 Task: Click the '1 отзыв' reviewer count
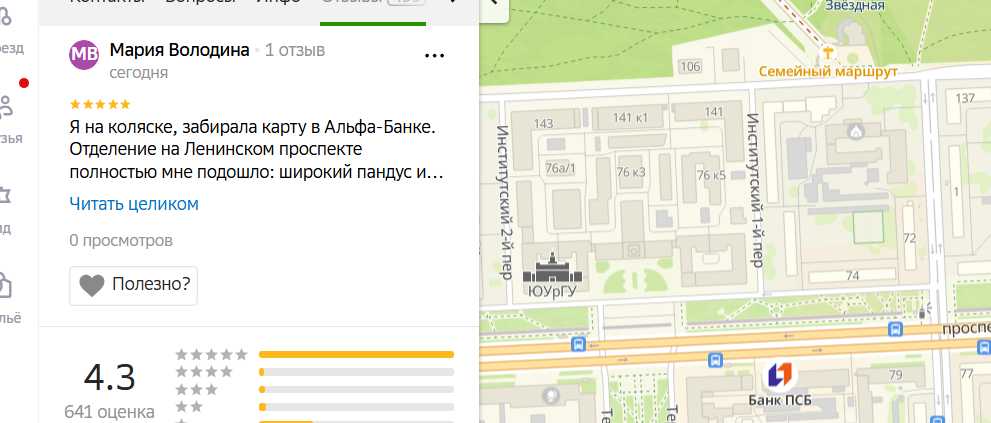pos(295,51)
